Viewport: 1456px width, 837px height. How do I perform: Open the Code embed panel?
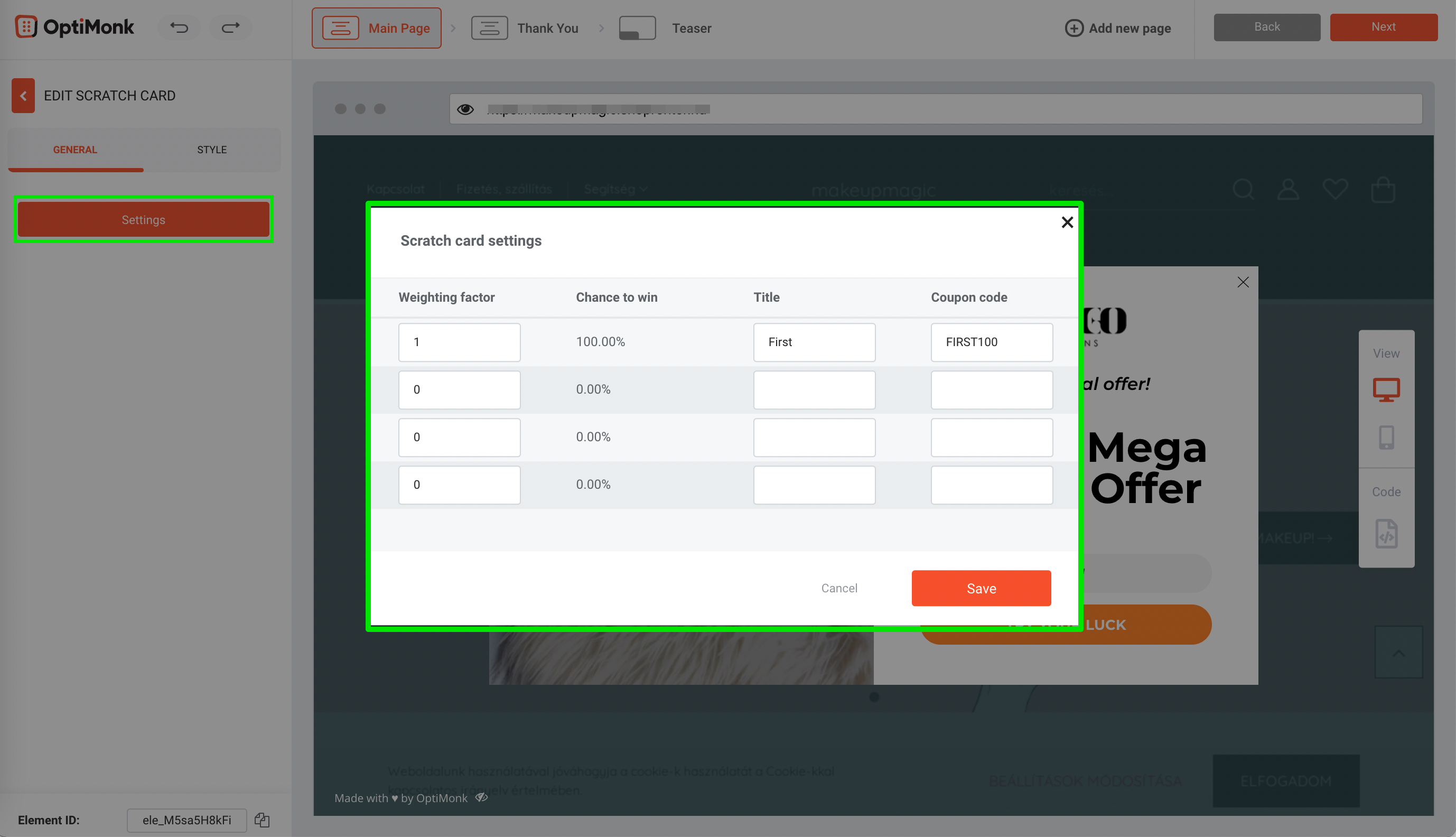[x=1386, y=534]
